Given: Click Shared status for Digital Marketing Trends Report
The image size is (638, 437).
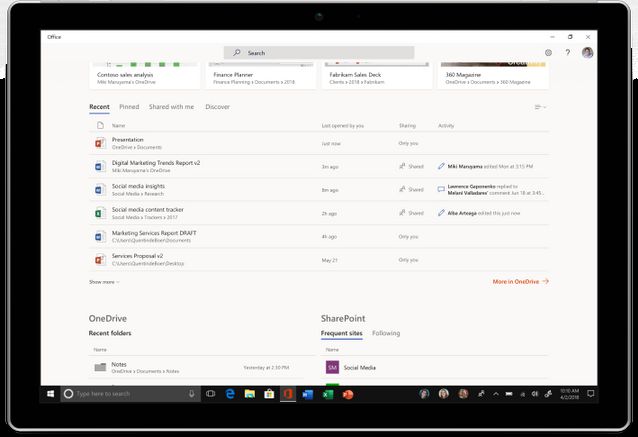Looking at the screenshot, I should coord(411,166).
